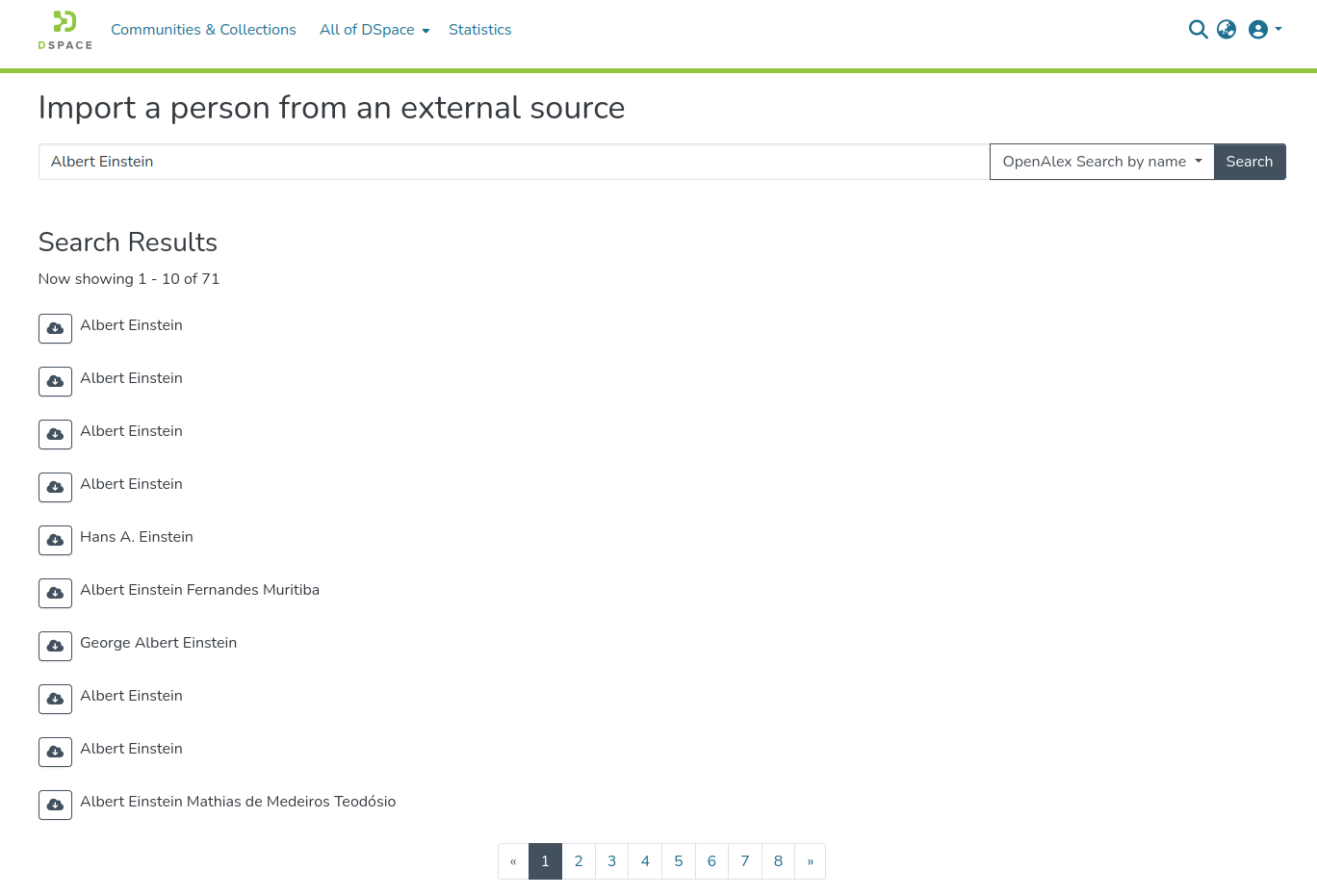Import Albert Einstein Mathias de Medeiros Teodósio
1317x896 pixels.
55,805
